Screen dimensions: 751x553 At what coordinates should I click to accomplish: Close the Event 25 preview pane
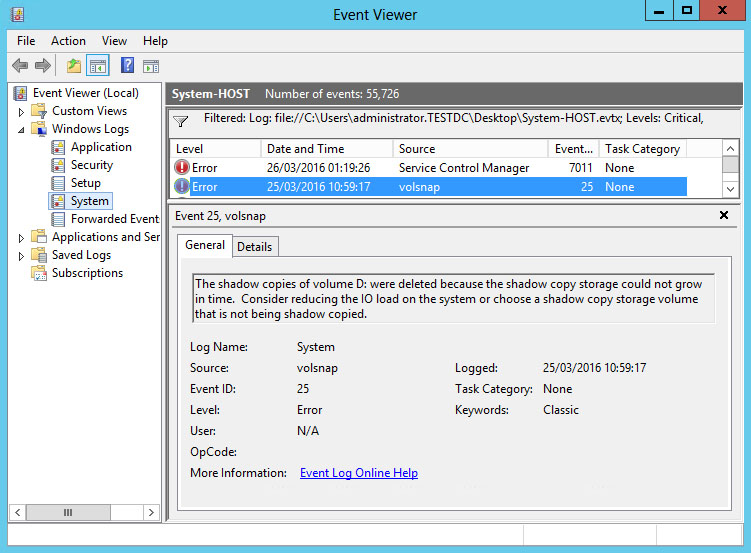pos(724,215)
